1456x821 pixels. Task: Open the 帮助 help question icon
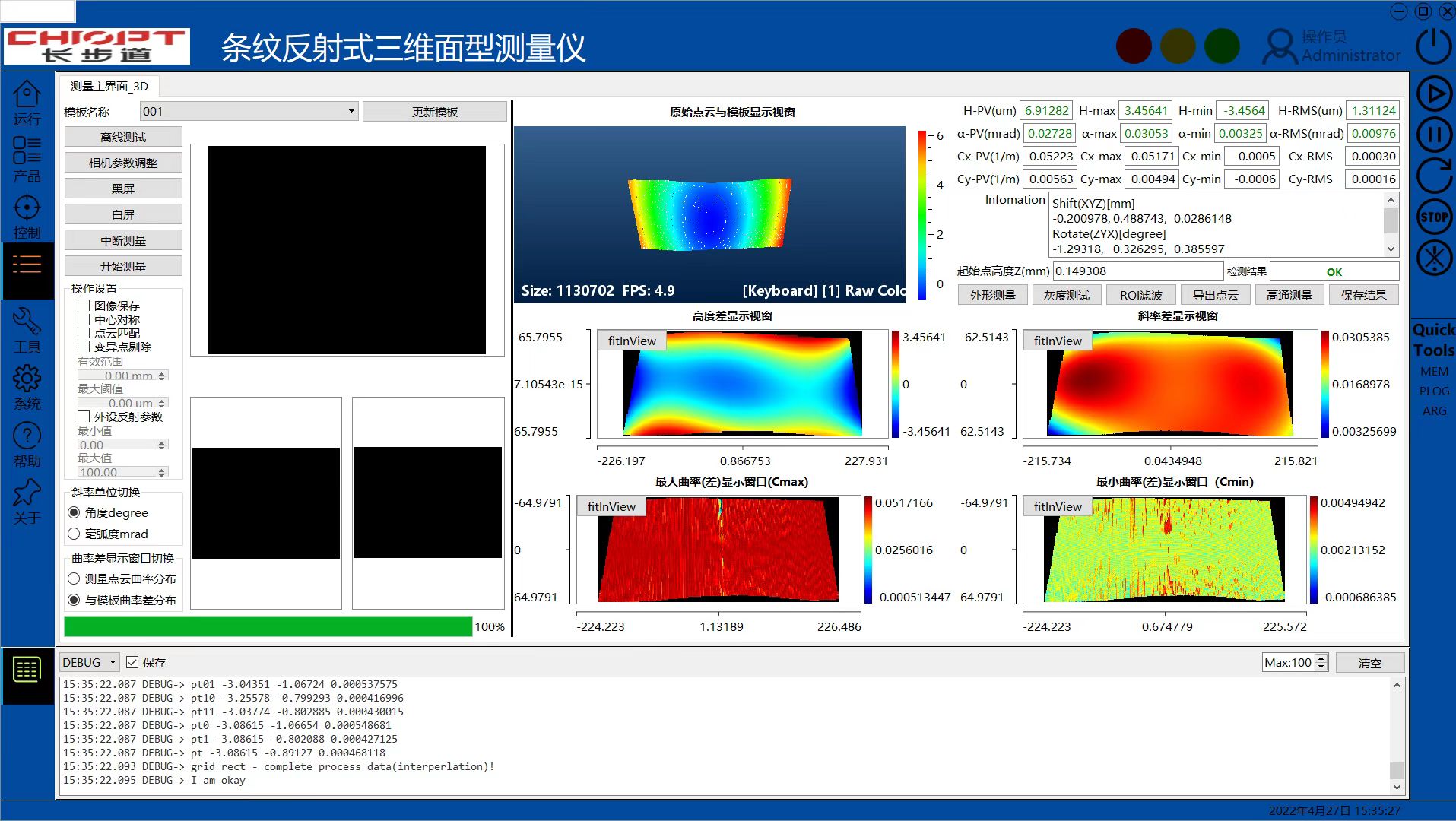point(27,436)
